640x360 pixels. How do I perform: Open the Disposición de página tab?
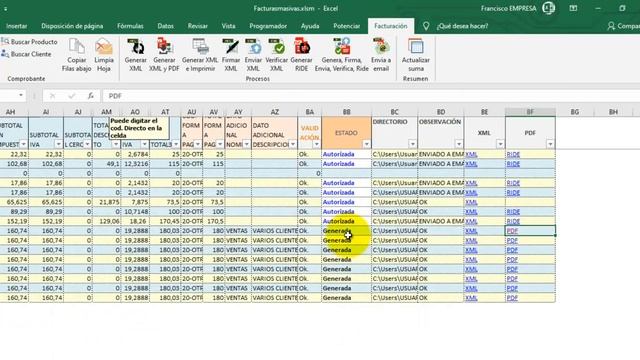(72, 26)
